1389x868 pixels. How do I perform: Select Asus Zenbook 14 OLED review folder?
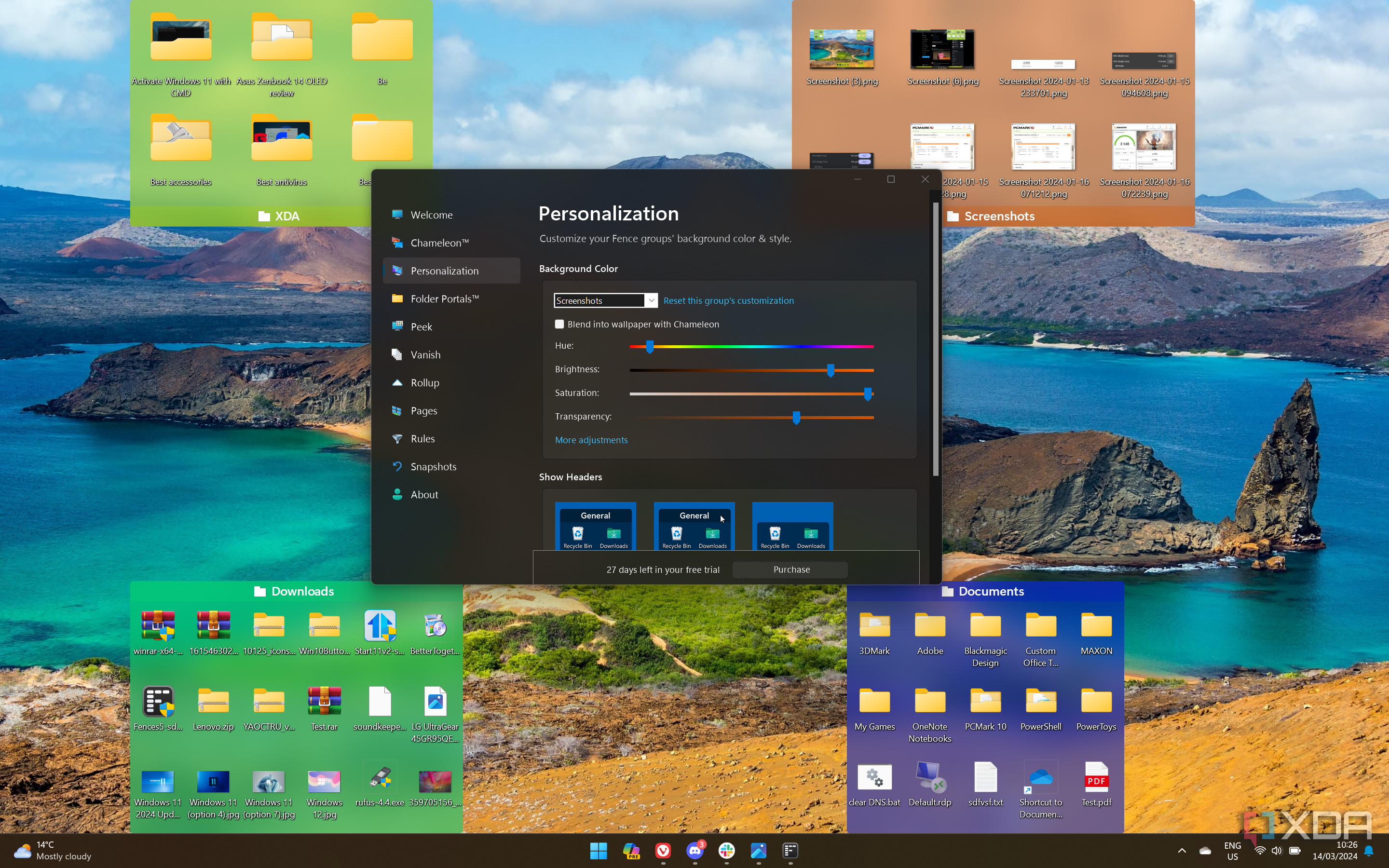[x=282, y=54]
